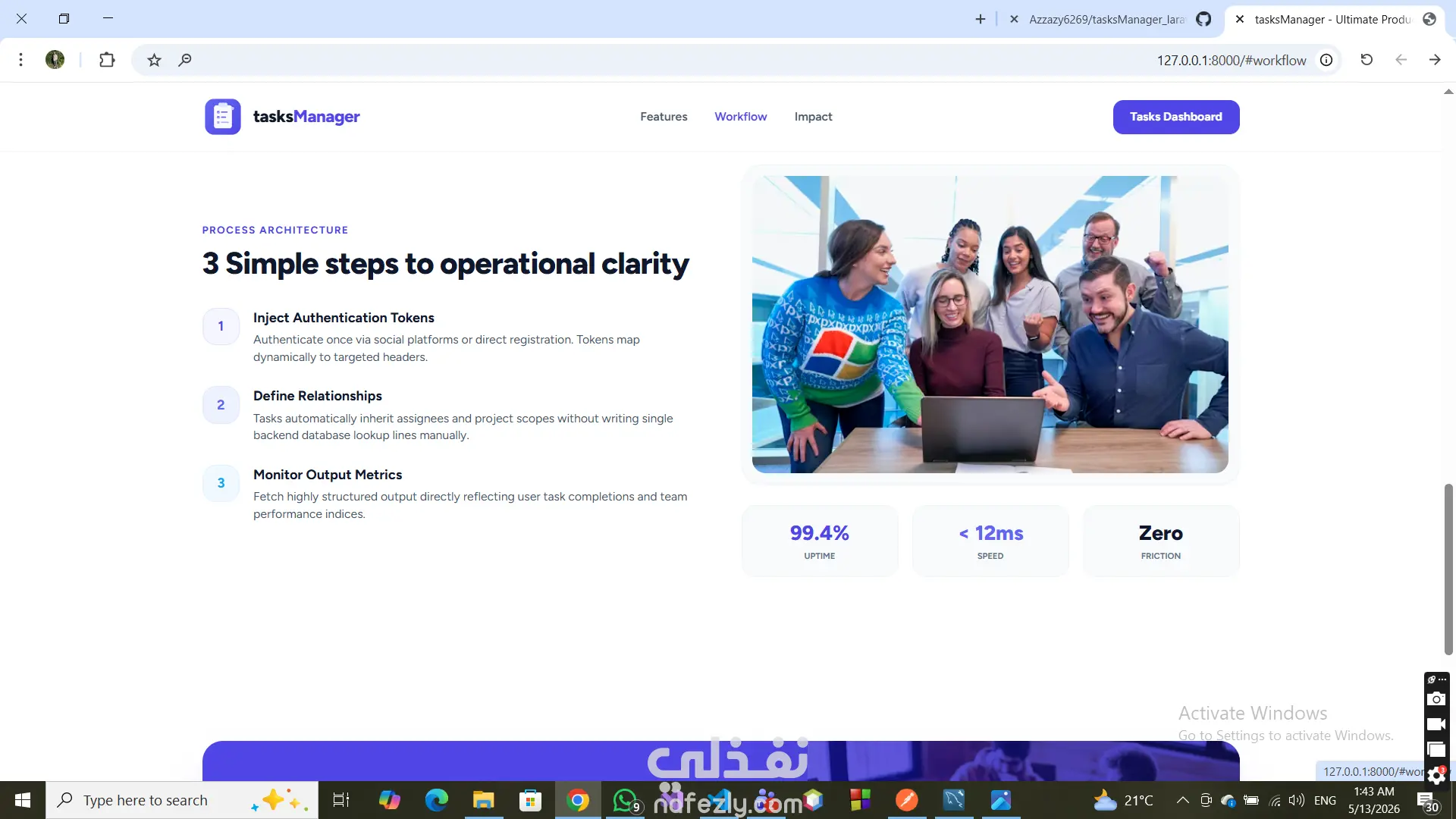Click the "Inject Authentication Tokens" heading
The image size is (1456, 819).
click(344, 318)
